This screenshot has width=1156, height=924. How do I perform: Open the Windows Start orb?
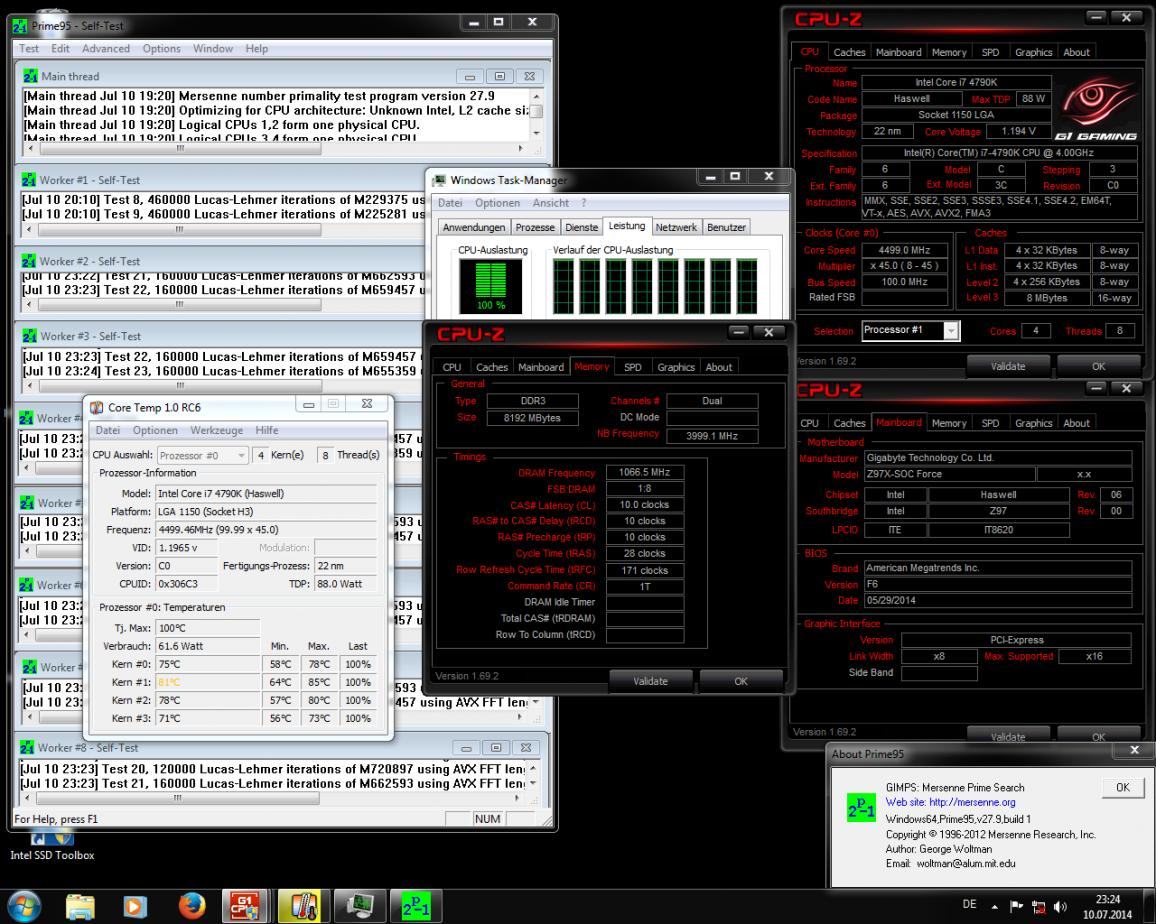pyautogui.click(x=24, y=906)
